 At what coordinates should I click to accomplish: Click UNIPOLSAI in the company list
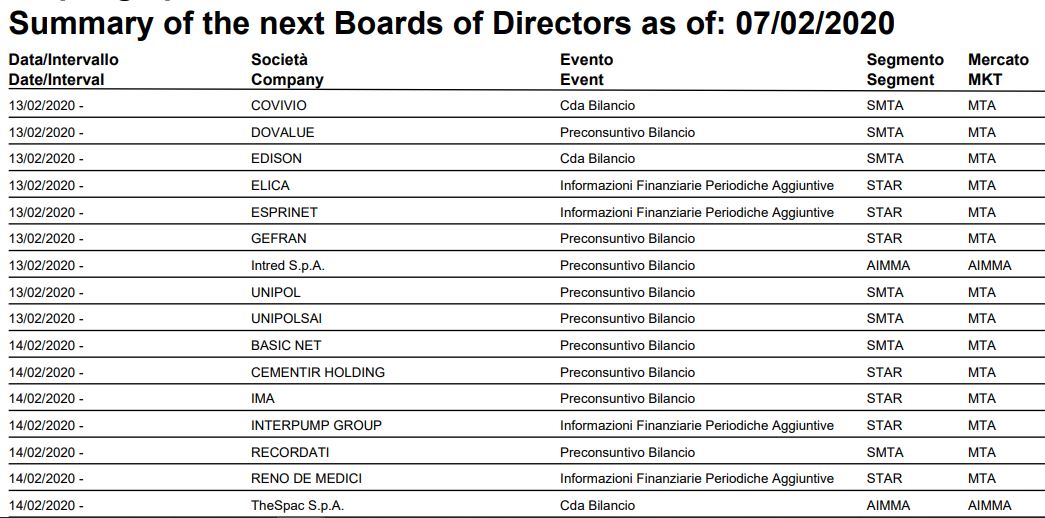[287, 319]
